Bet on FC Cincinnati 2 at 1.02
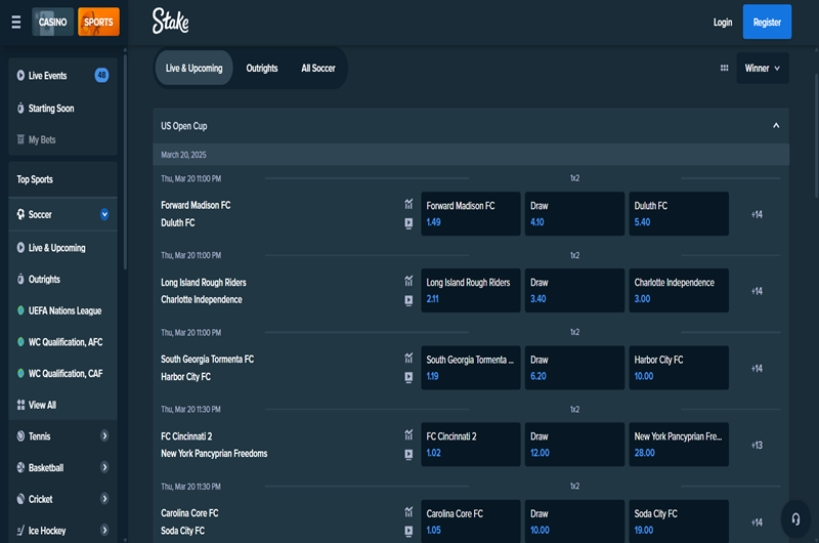Image resolution: width=819 pixels, height=543 pixels. (x=471, y=444)
